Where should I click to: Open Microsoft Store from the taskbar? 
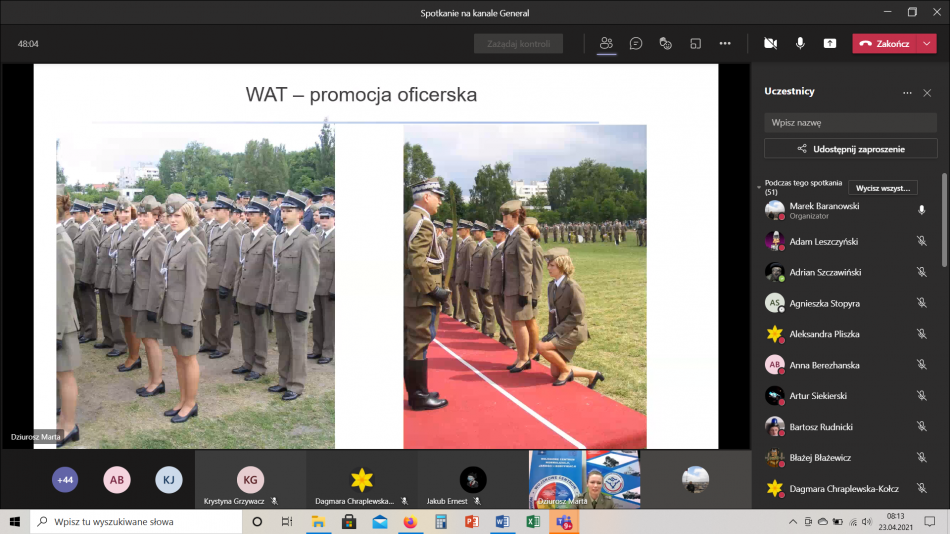point(349,522)
